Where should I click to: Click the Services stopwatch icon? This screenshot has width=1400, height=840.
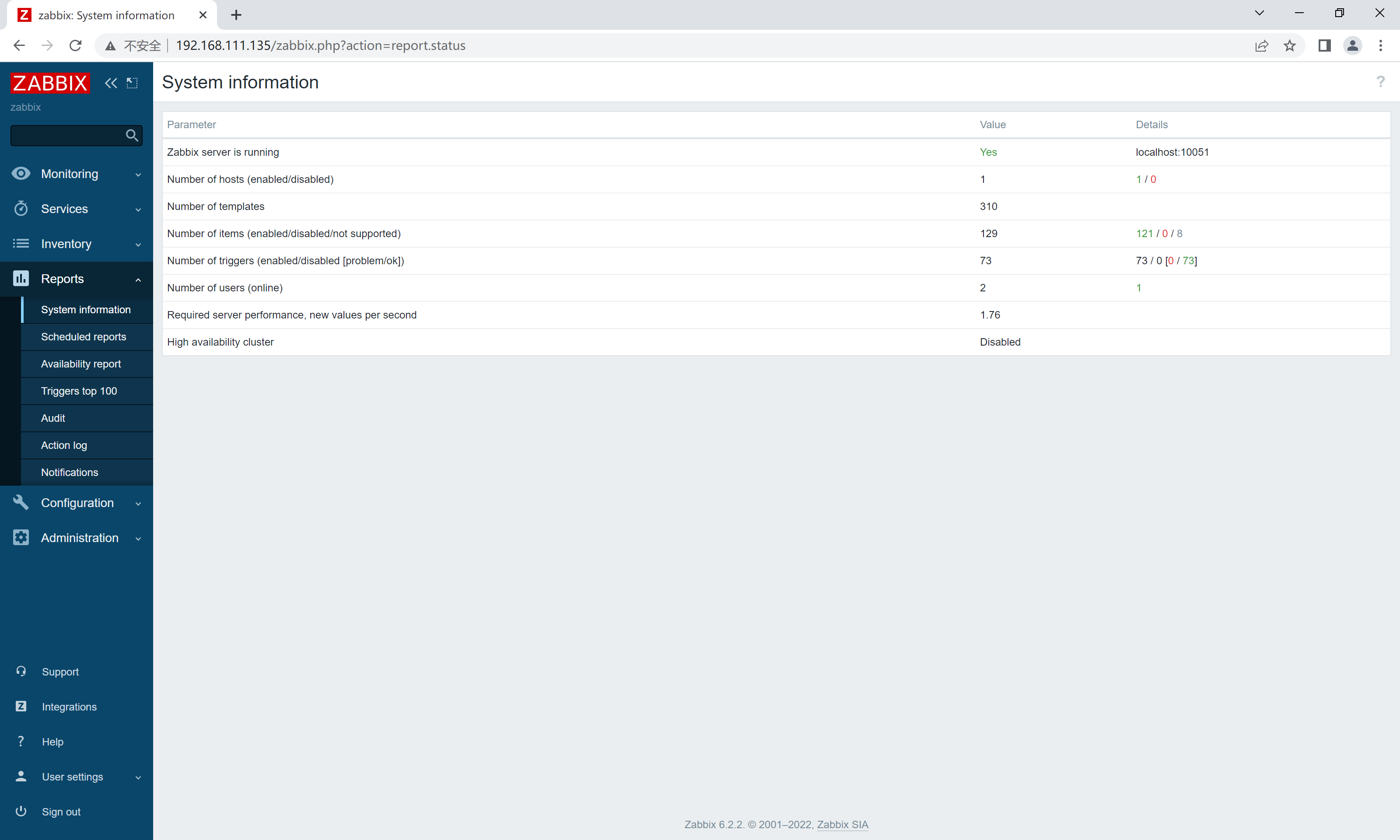pyautogui.click(x=21, y=208)
